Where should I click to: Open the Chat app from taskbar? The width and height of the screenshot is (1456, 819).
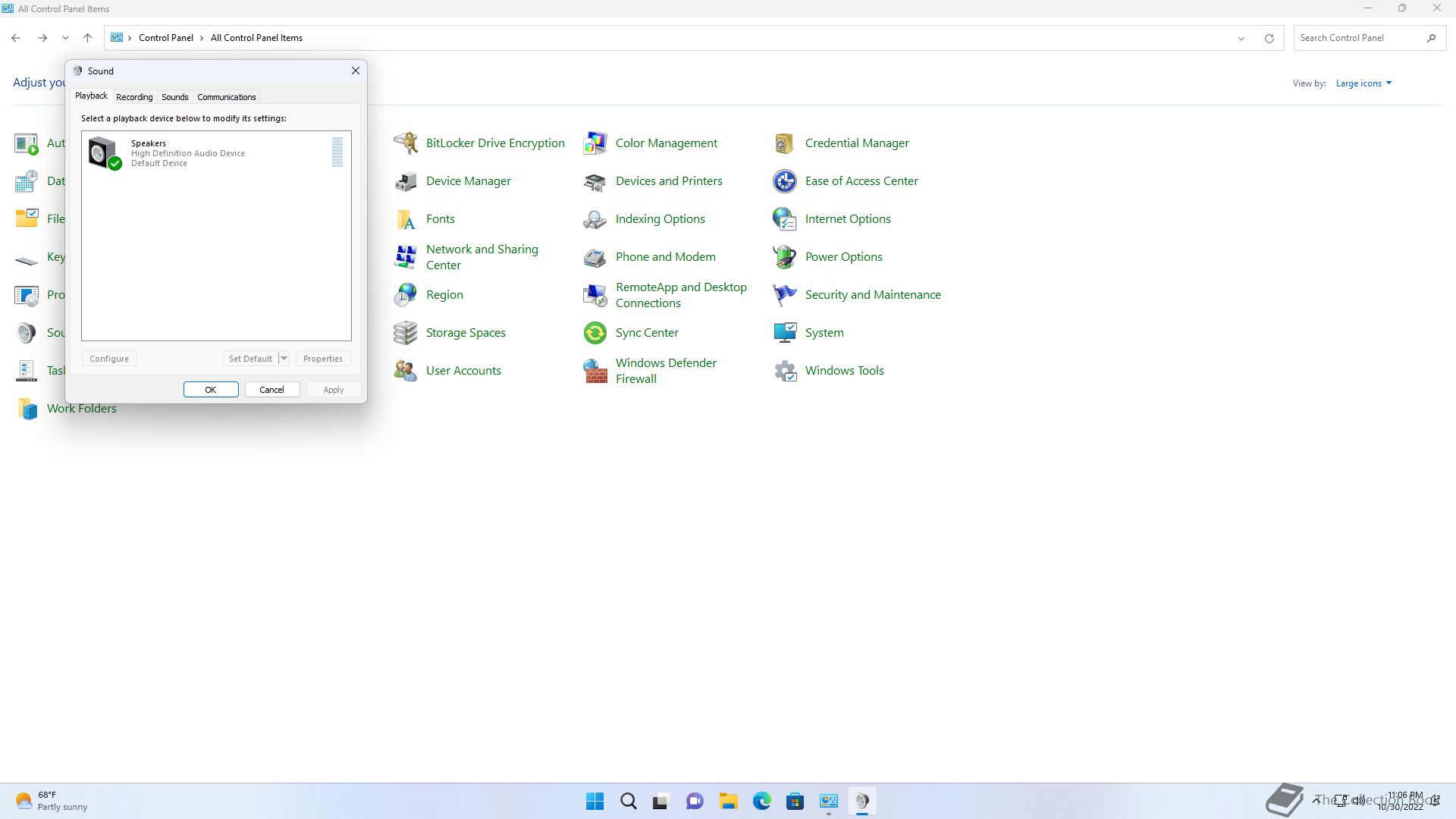[x=695, y=801]
